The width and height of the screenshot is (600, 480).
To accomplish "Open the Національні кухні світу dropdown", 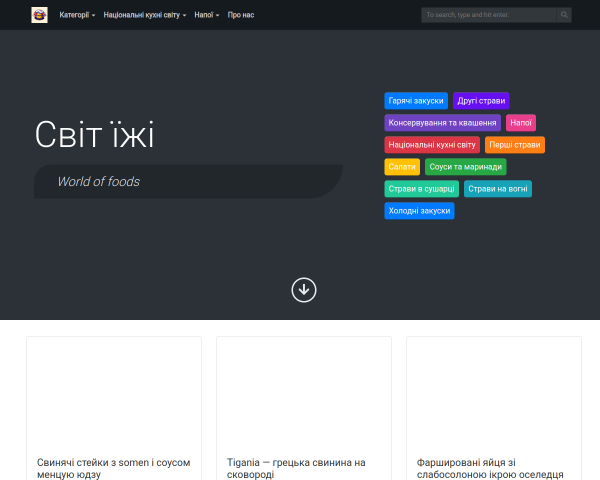I will pos(145,15).
